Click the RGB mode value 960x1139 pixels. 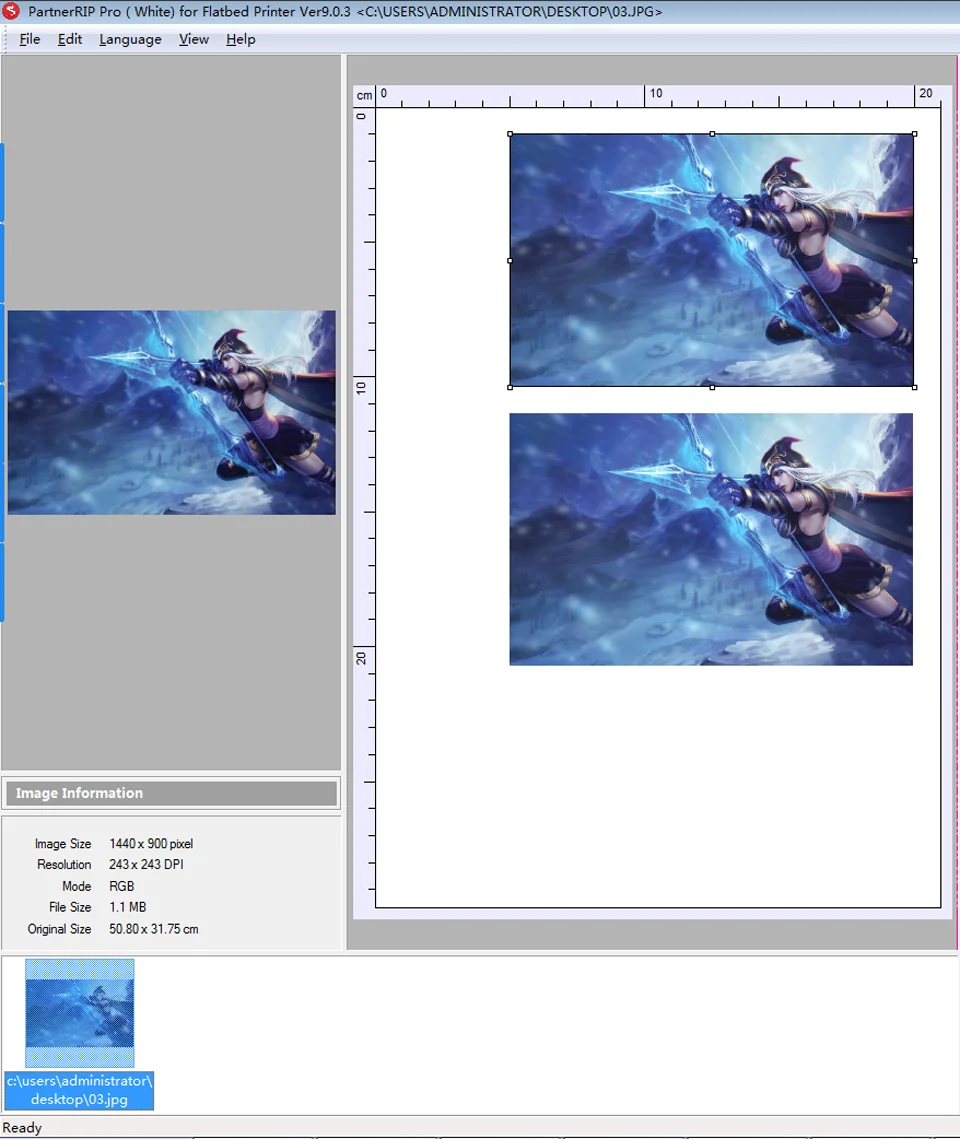pos(121,886)
